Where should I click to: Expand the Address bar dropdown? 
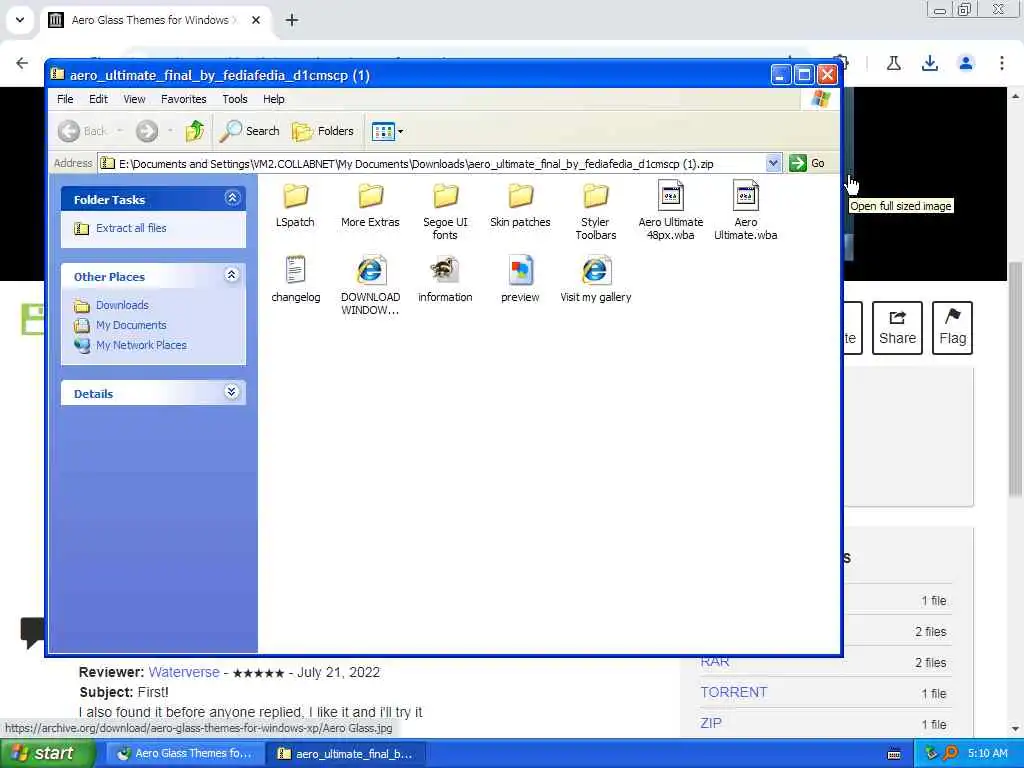pyautogui.click(x=773, y=163)
